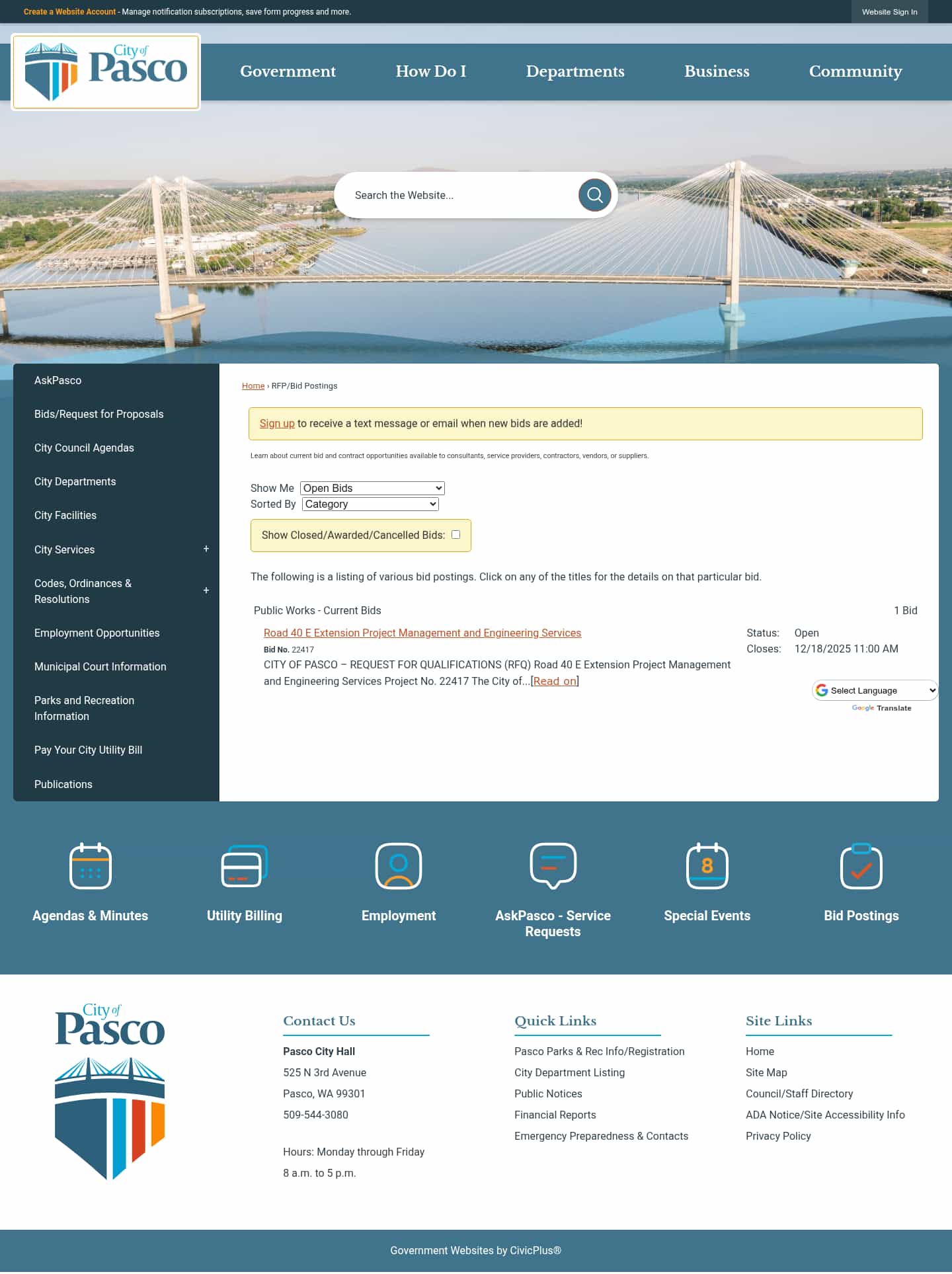The image size is (952, 1274).
Task: Open Road 40 E Extension Project bid
Action: pyautogui.click(x=422, y=633)
